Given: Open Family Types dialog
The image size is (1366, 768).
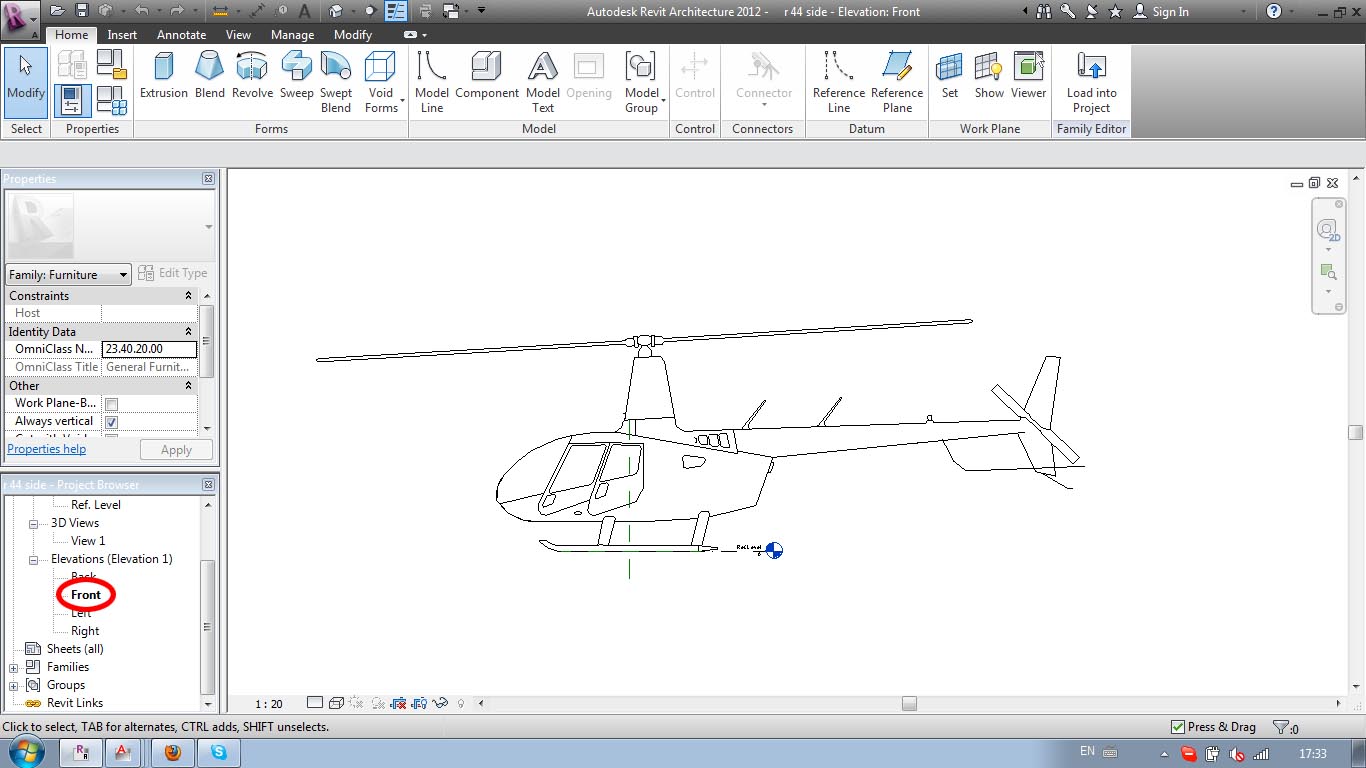Looking at the screenshot, I should 112,100.
